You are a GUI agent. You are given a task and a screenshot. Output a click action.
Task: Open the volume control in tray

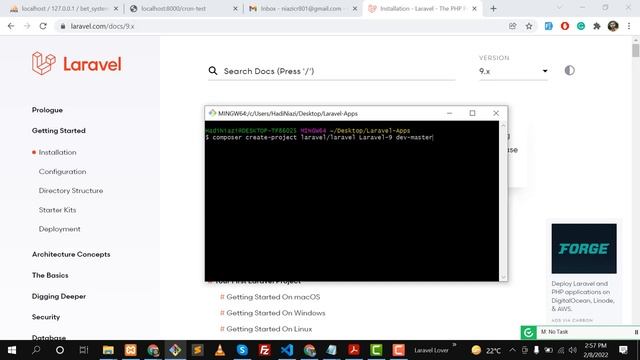coord(573,350)
